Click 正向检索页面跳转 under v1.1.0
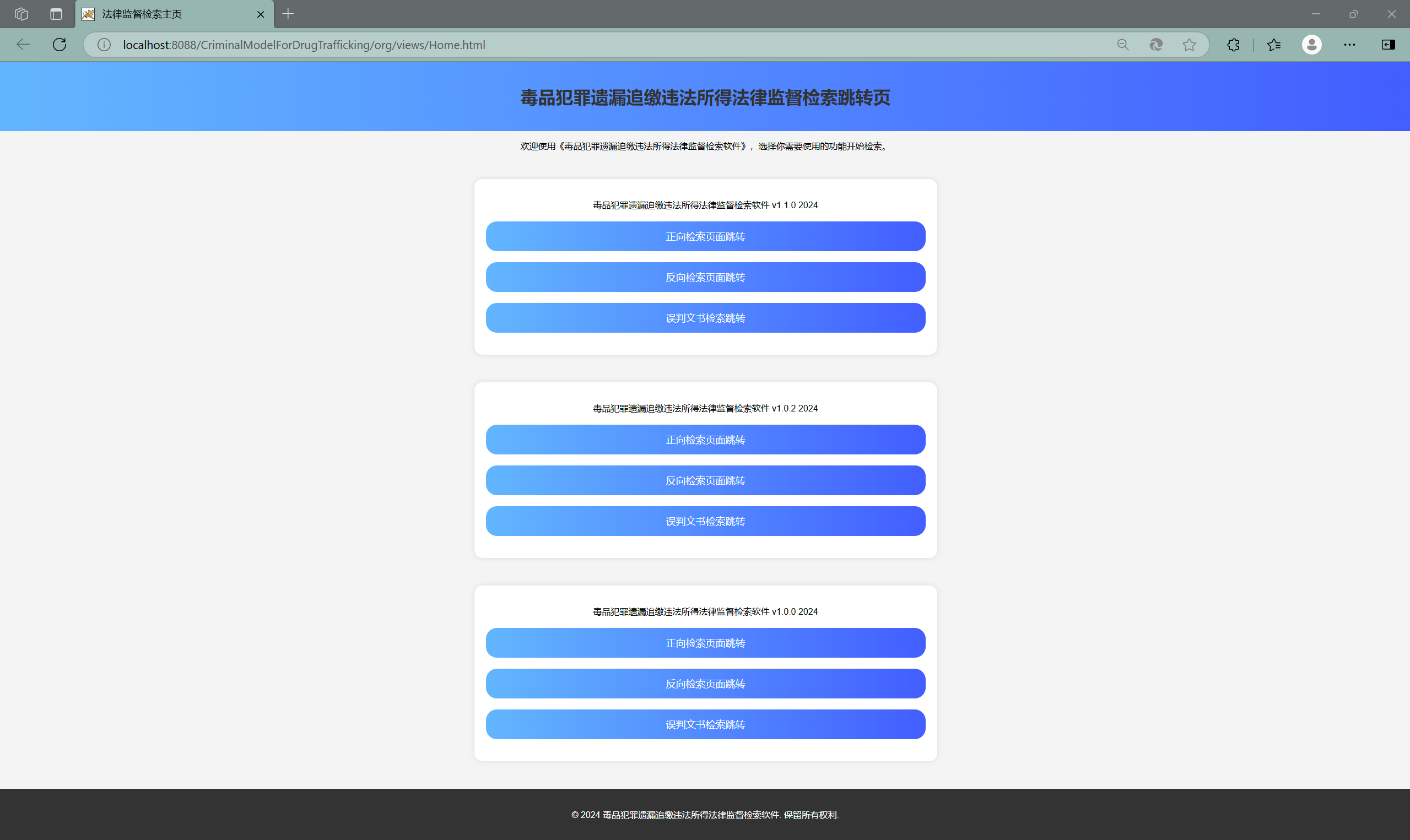The width and height of the screenshot is (1410, 840). click(705, 237)
